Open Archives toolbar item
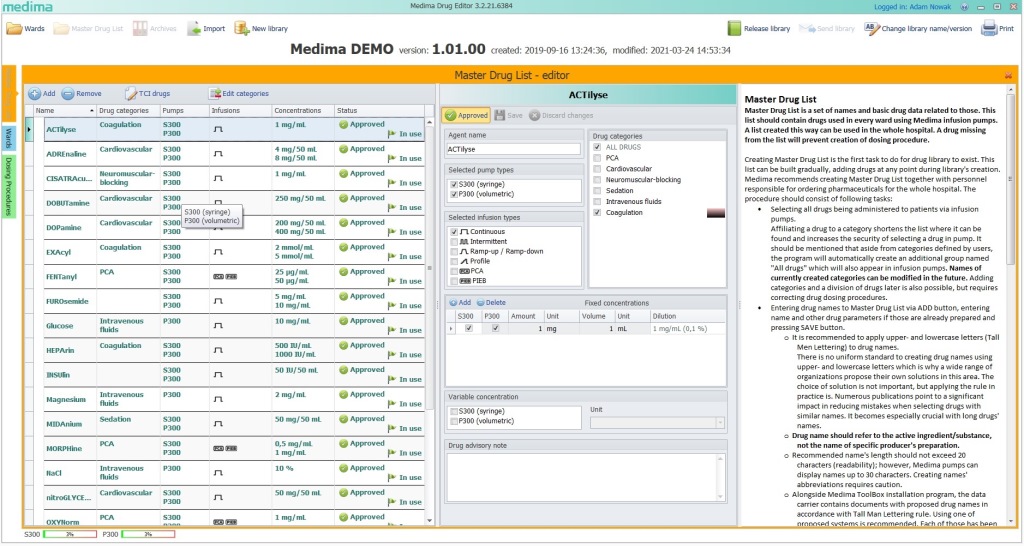Image resolution: width=1024 pixels, height=546 pixels. pyautogui.click(x=155, y=29)
